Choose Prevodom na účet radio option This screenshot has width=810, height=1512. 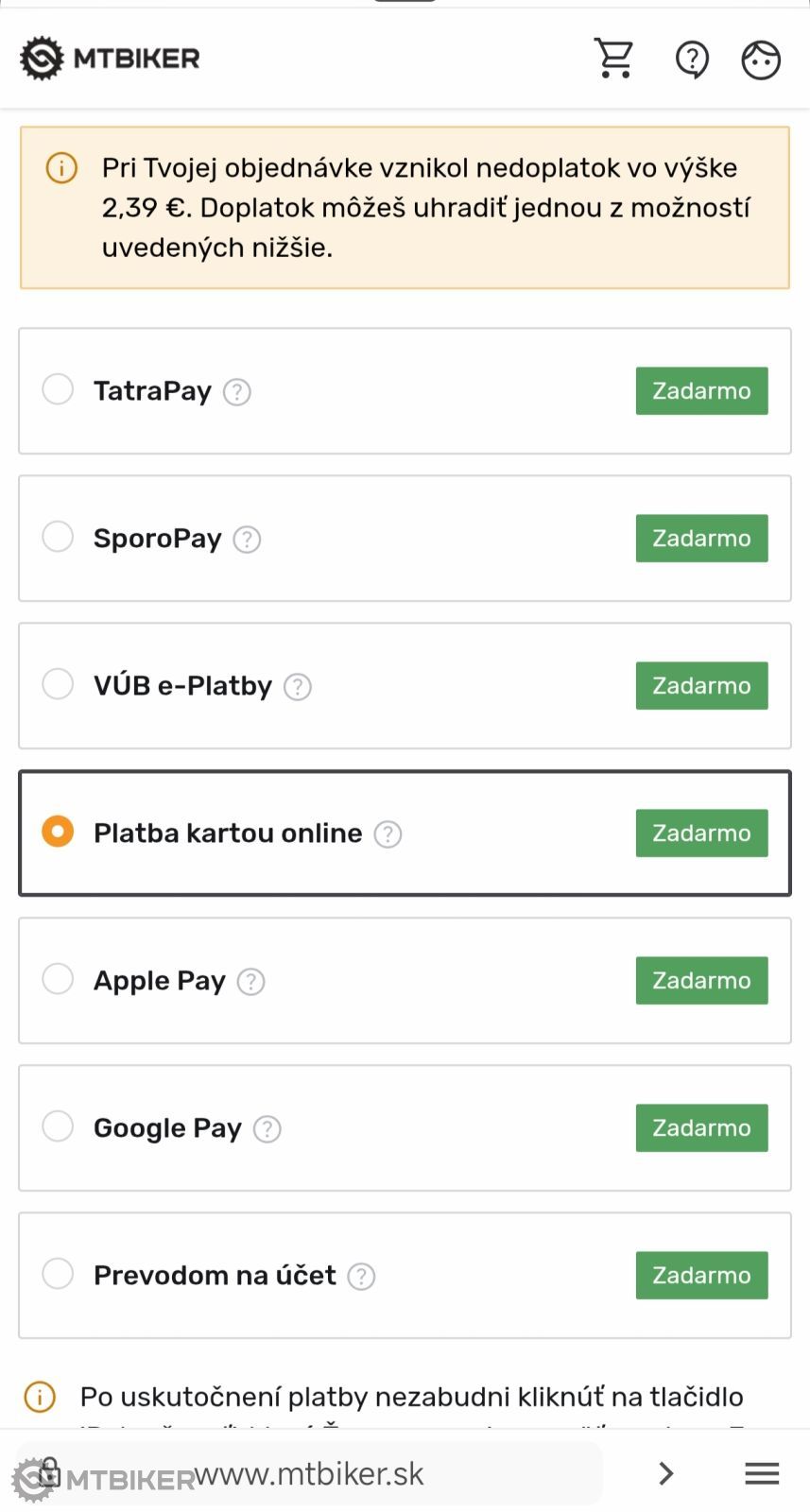pos(58,1274)
